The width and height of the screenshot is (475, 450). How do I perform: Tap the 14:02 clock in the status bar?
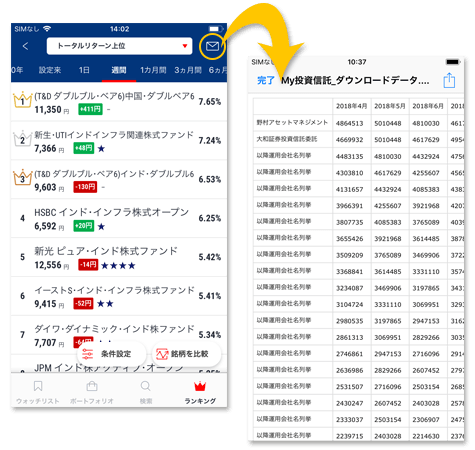[x=119, y=29]
